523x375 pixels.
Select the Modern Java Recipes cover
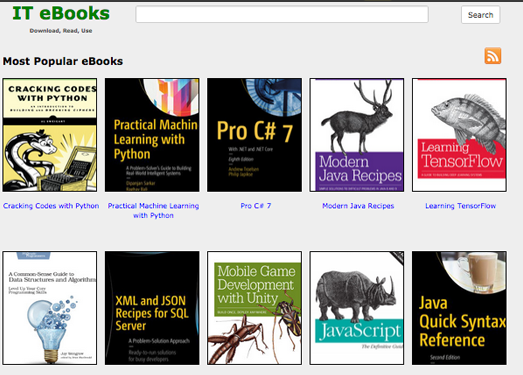click(x=357, y=135)
